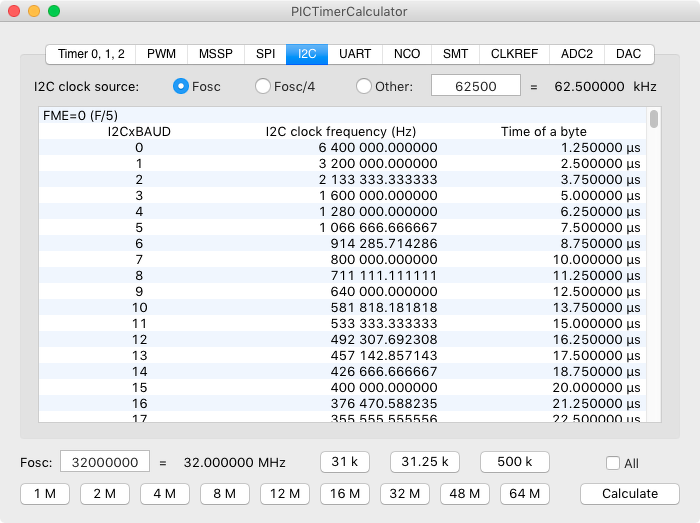
Task: Set Fosc using the 32 M button
Action: 404,494
